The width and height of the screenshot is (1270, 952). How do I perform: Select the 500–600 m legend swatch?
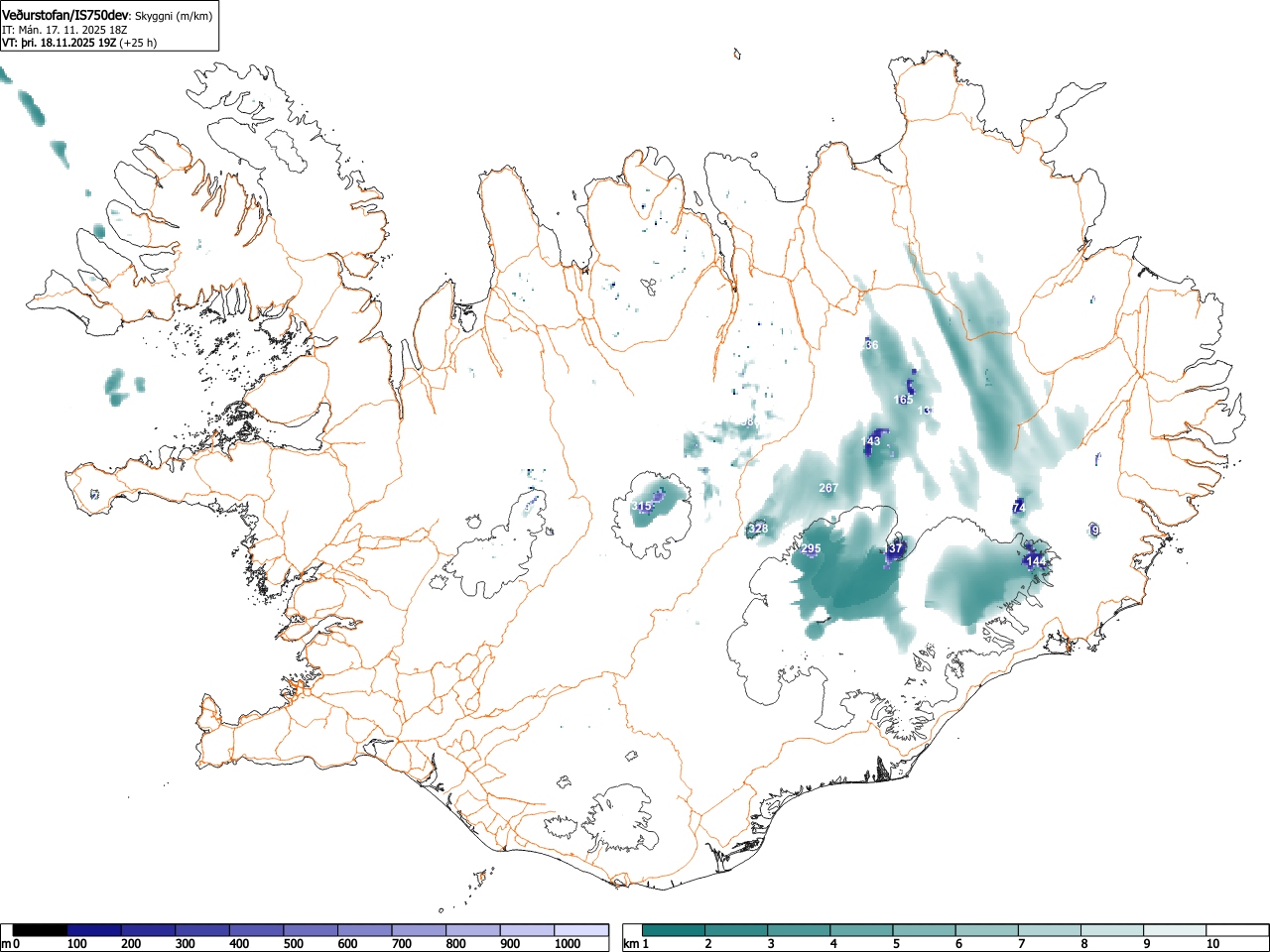coord(311,930)
